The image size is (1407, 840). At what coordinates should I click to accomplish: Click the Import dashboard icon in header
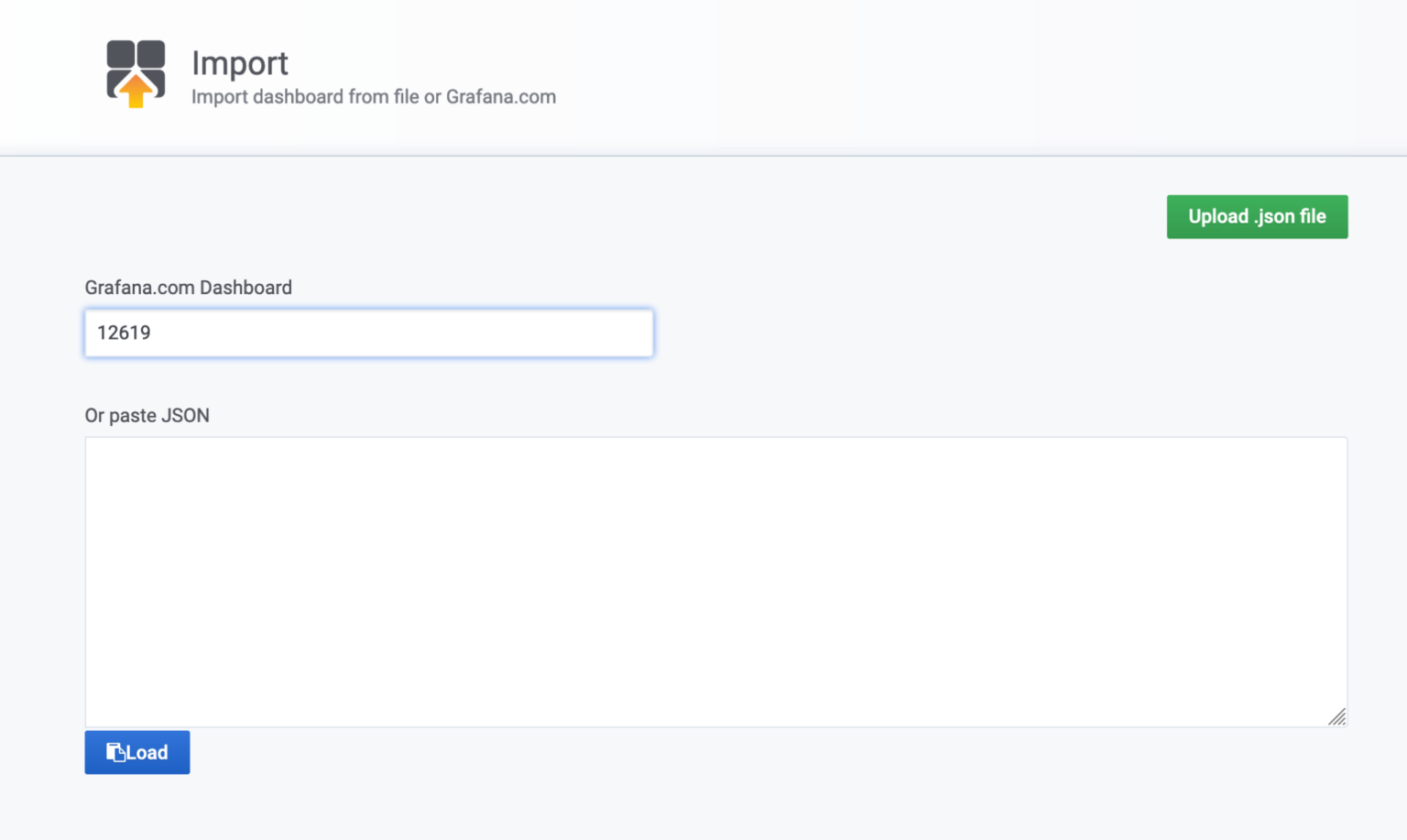(x=136, y=73)
